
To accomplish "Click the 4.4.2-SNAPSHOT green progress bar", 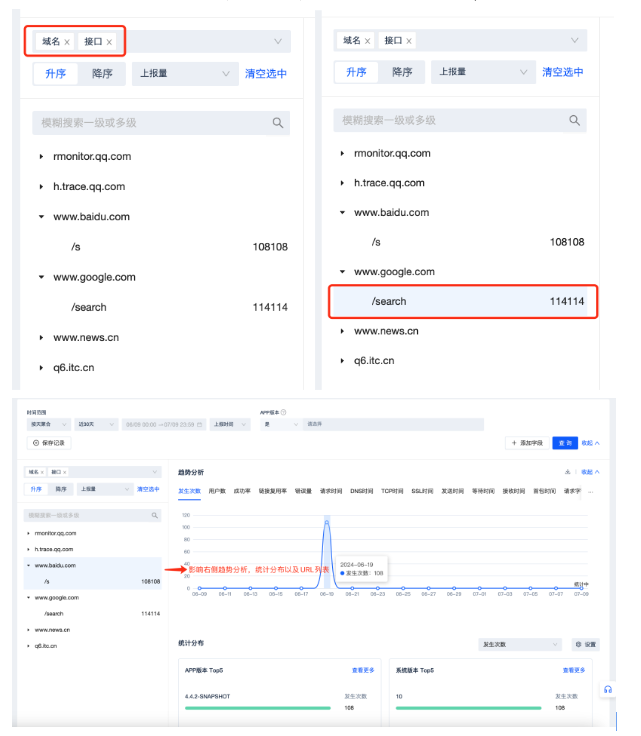I will coord(257,708).
